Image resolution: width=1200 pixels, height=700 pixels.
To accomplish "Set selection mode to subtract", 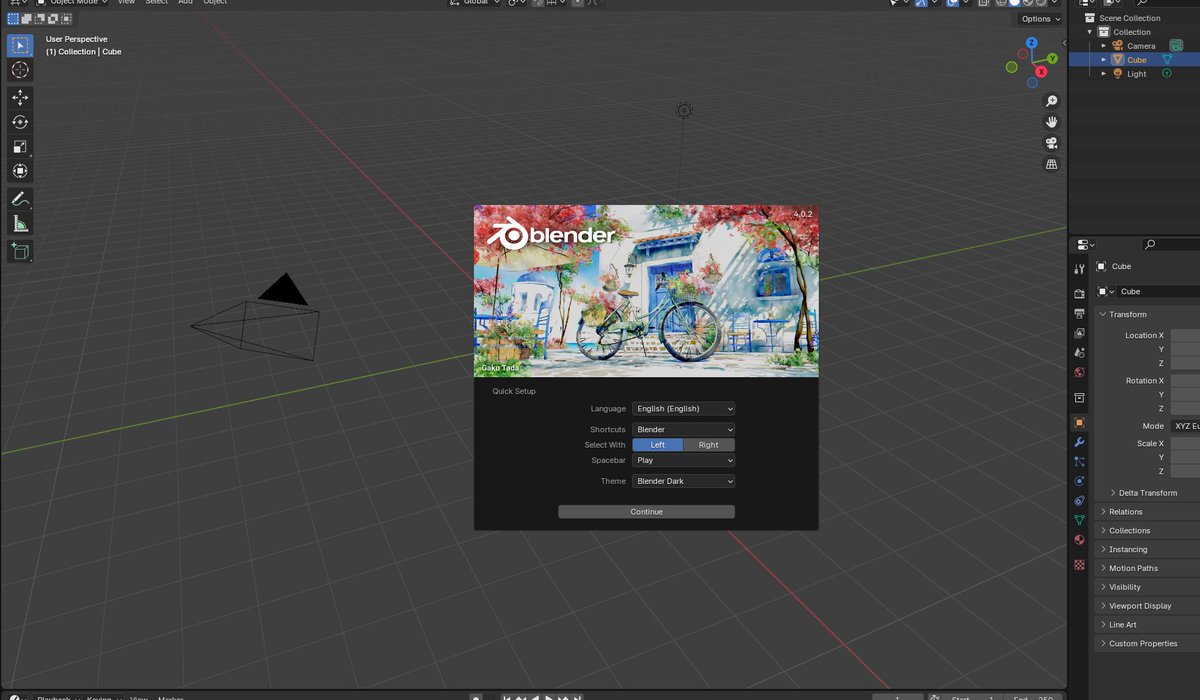I will point(39,19).
